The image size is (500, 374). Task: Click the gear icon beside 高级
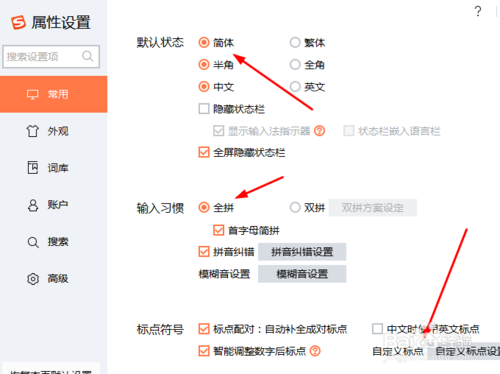(x=33, y=279)
